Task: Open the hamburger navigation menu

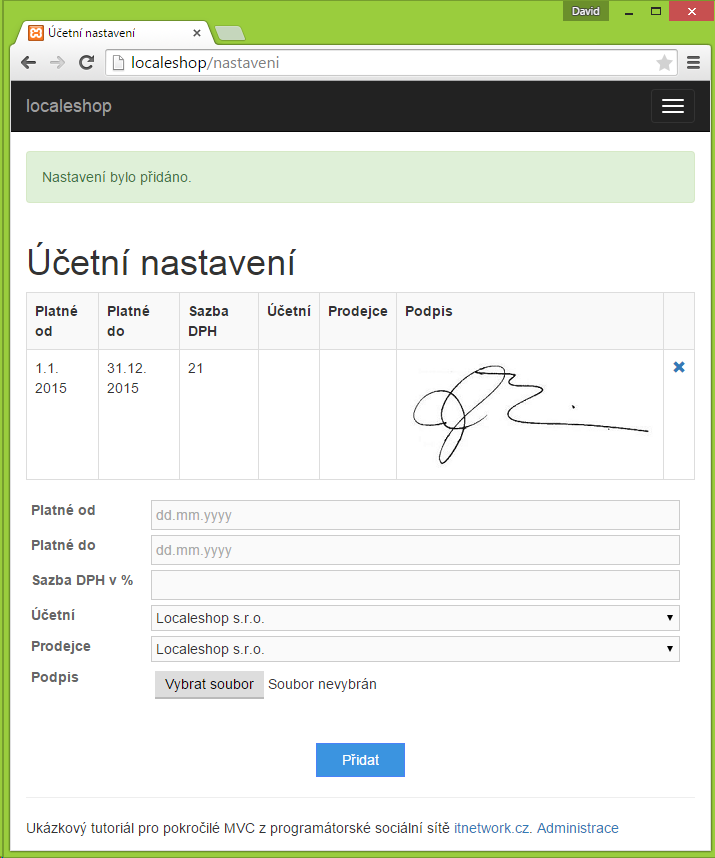Action: coord(672,106)
